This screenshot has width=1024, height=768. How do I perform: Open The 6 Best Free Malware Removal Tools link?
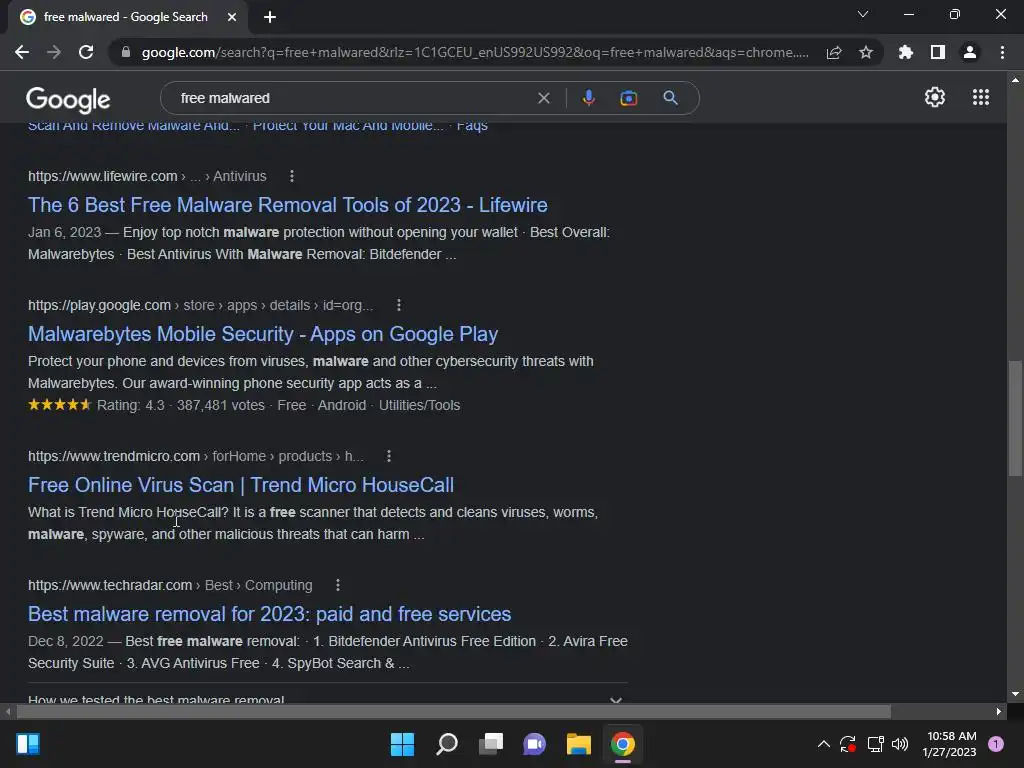click(x=287, y=205)
